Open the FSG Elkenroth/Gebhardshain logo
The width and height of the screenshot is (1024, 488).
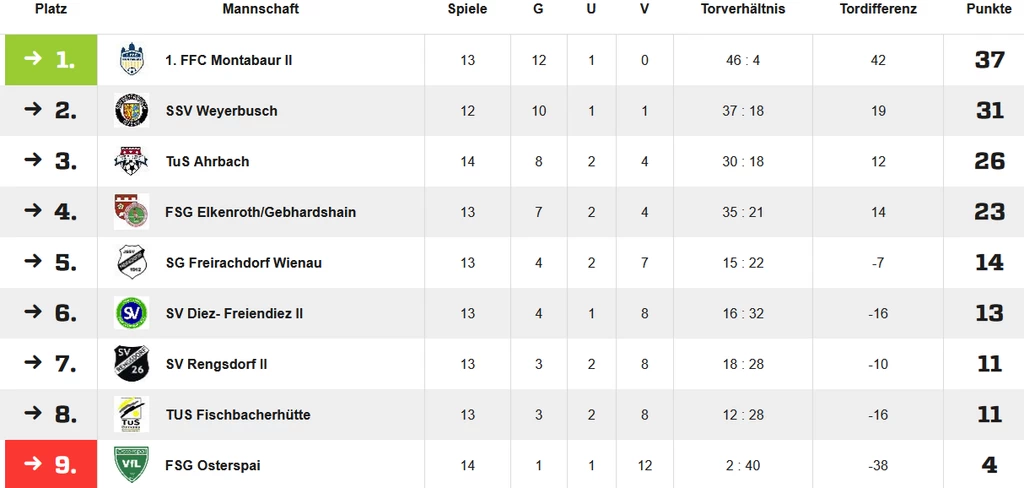[x=131, y=212]
